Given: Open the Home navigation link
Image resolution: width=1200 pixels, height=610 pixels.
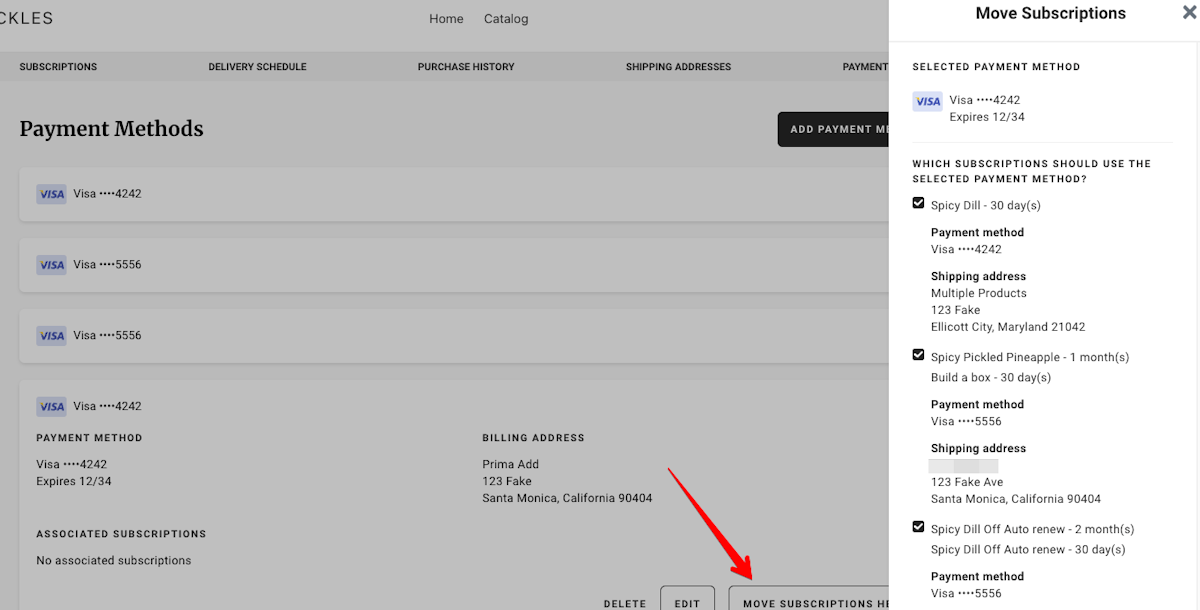Looking at the screenshot, I should [446, 19].
